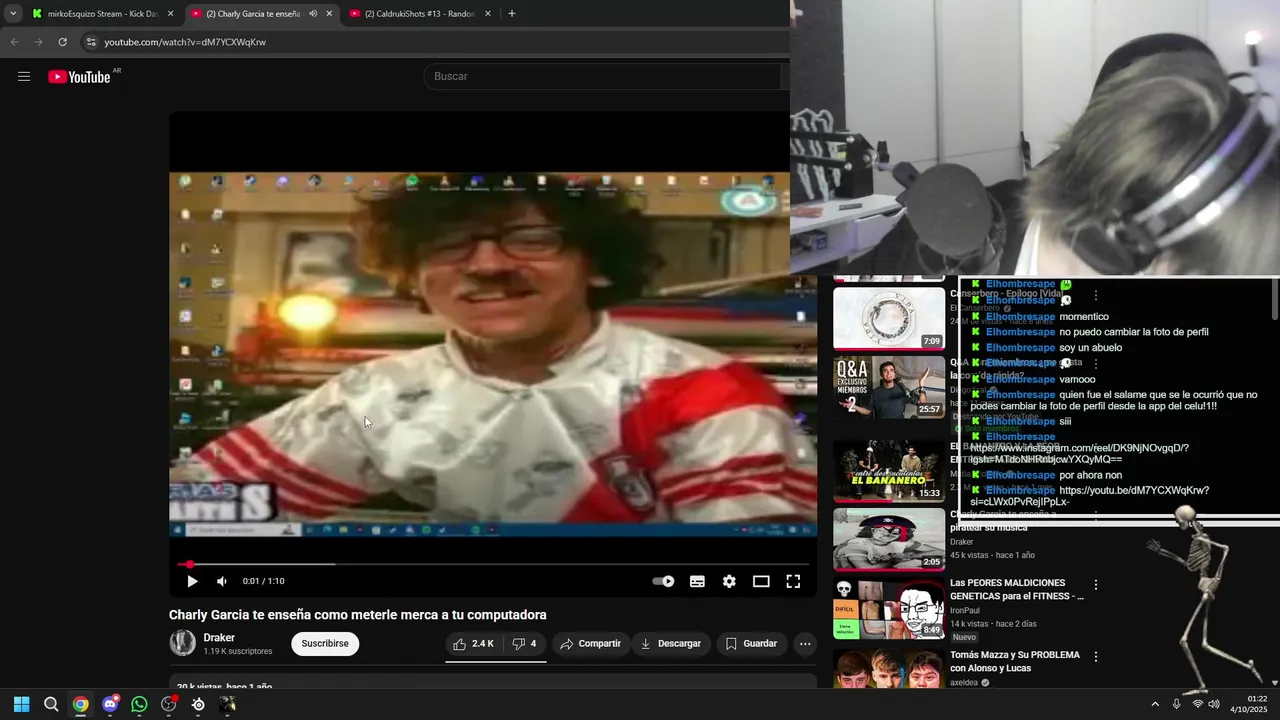
Task: Dislike the video showing 4 dislikes
Action: 525,644
